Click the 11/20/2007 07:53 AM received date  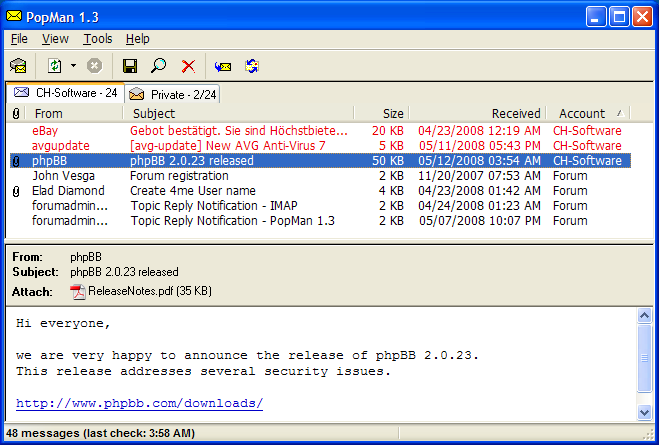click(480, 176)
